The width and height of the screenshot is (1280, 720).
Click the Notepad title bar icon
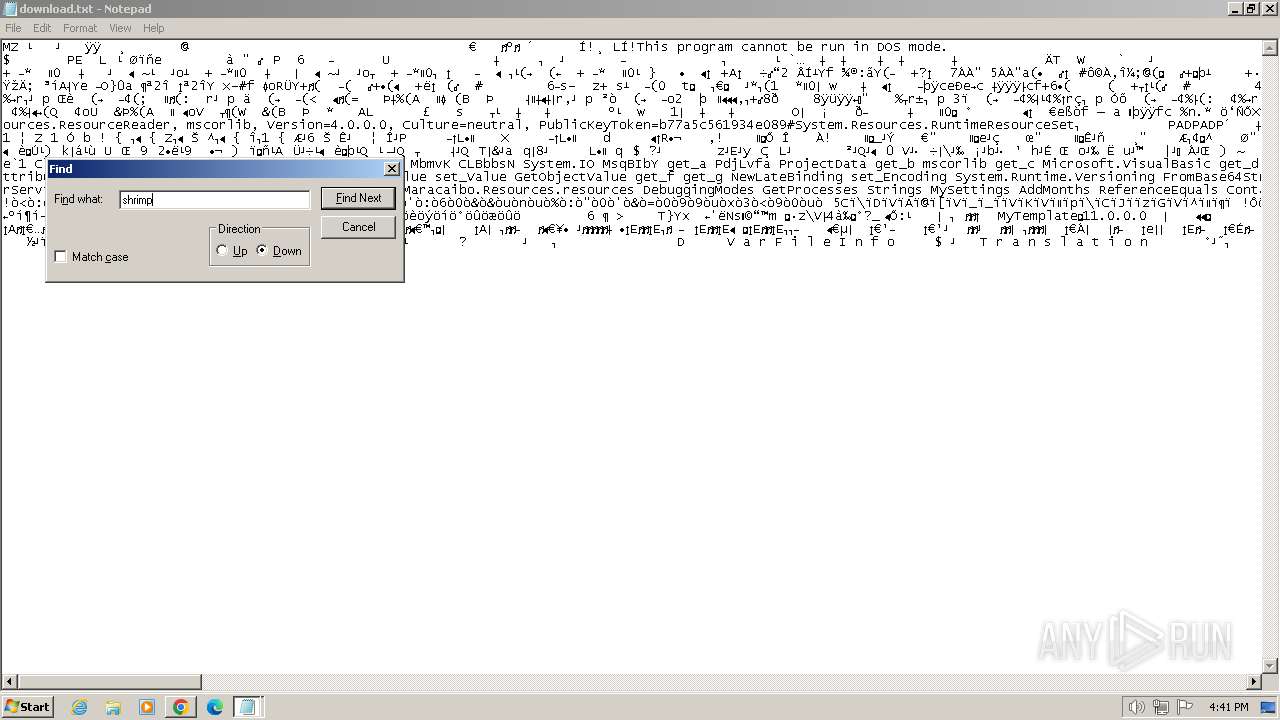9,9
